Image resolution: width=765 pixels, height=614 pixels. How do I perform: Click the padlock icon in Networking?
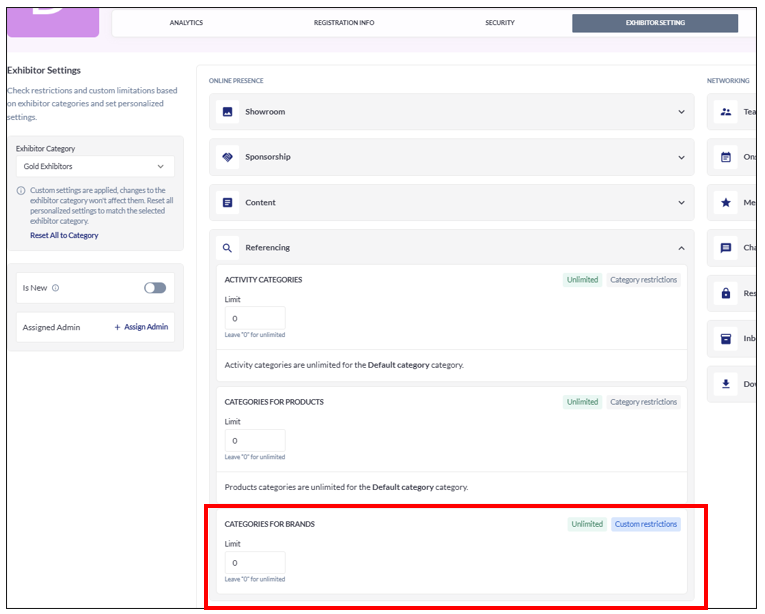click(726, 293)
